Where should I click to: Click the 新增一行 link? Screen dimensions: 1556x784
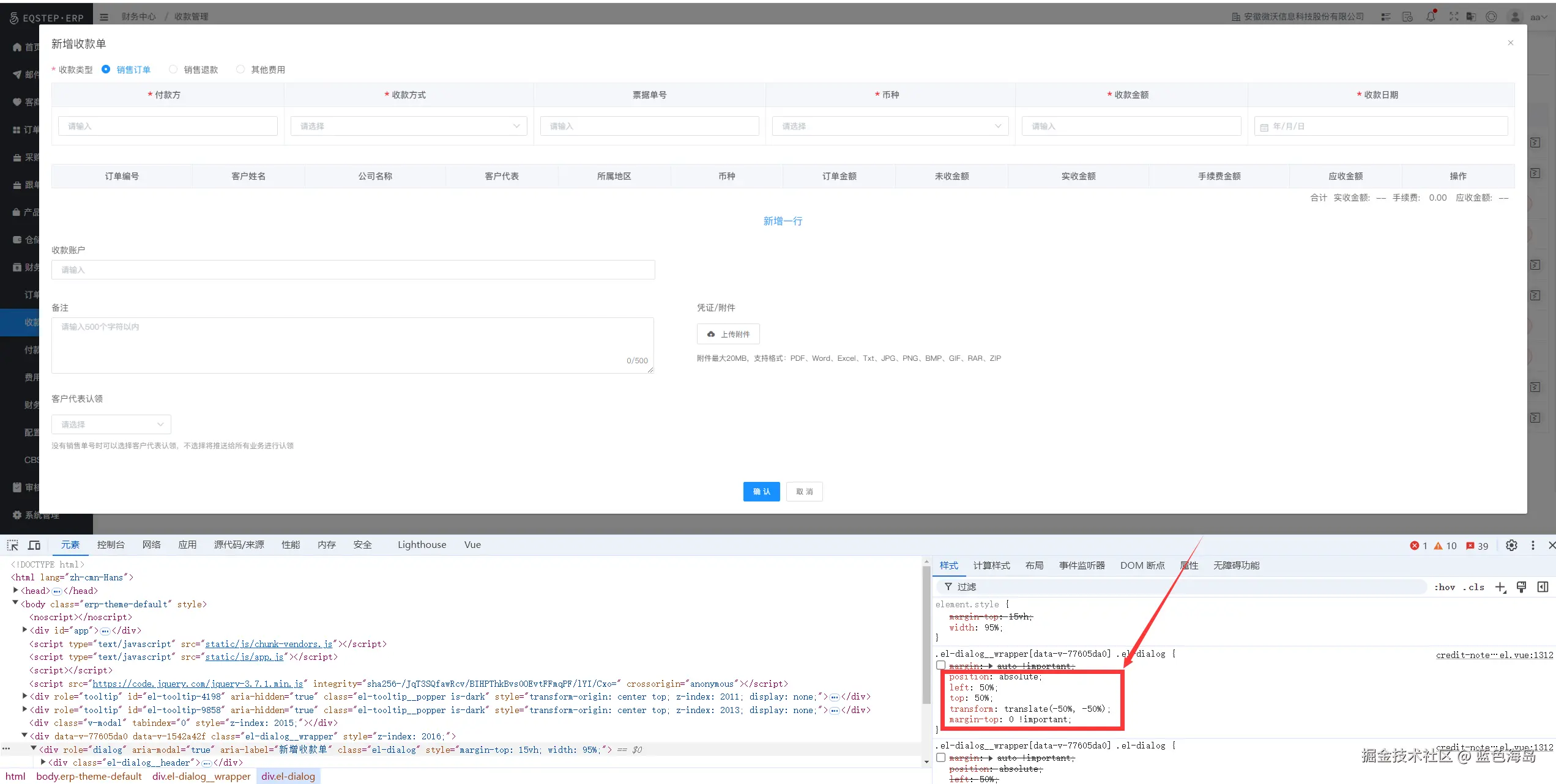783,221
